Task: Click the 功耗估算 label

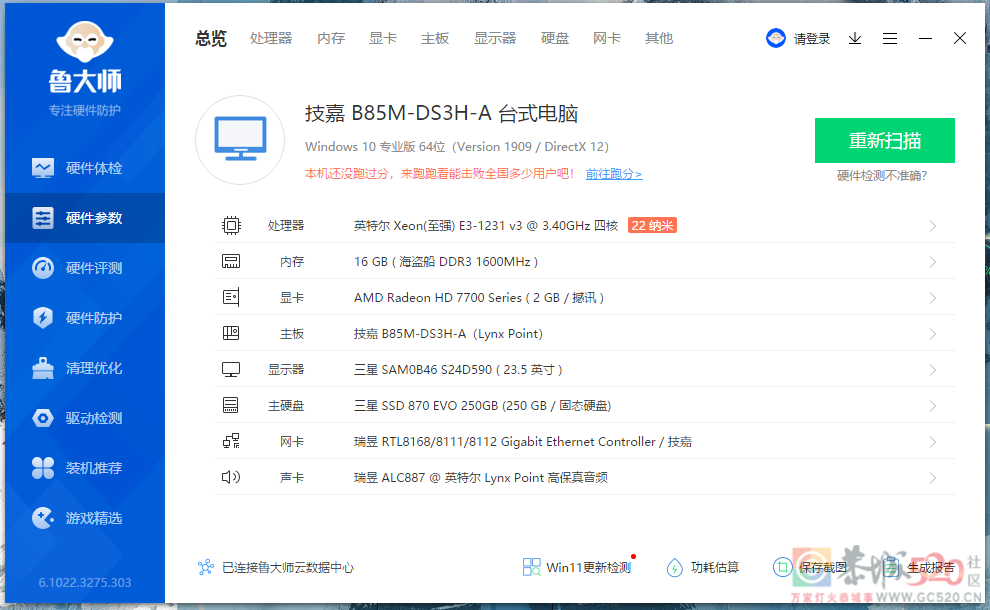Action: point(715,567)
